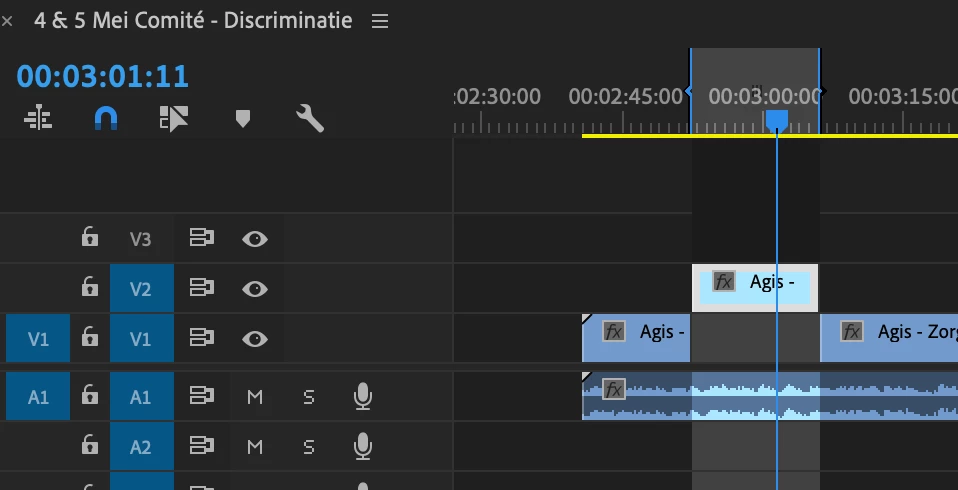Toggle the lock on track A1
958x490 pixels.
coord(90,397)
